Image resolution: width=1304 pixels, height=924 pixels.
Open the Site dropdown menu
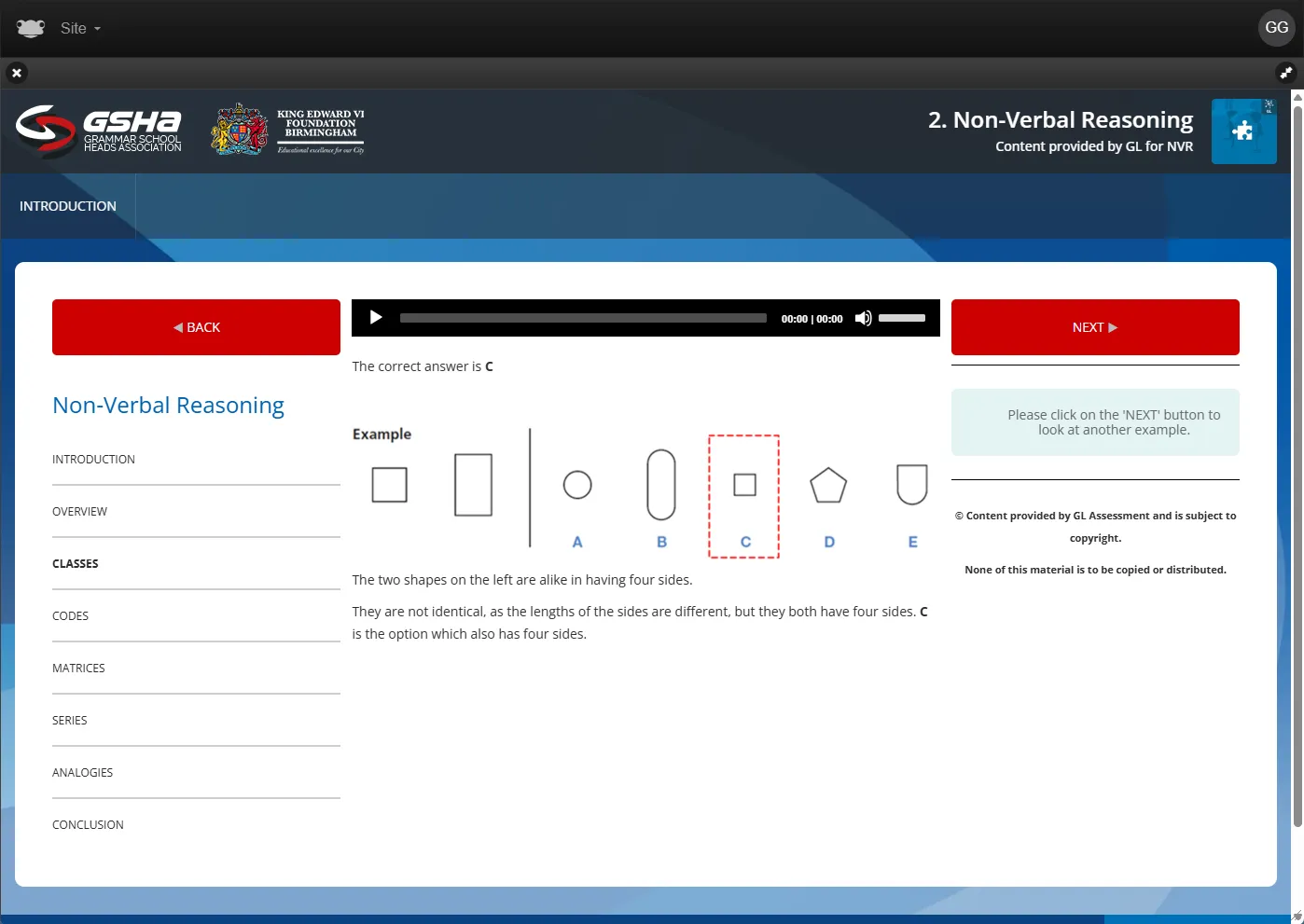[80, 28]
